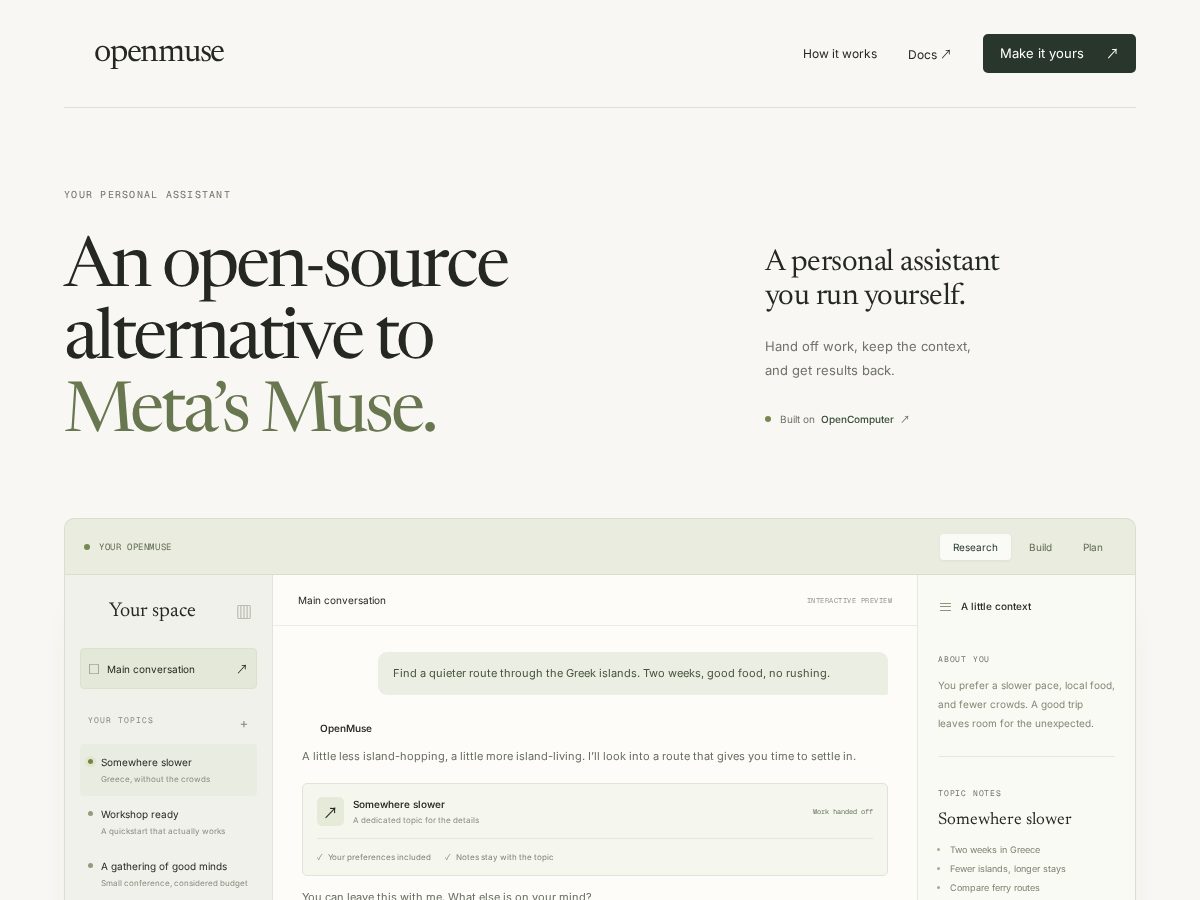
Task: Click the Two weeks in Greece note
Action: pyautogui.click(x=995, y=850)
